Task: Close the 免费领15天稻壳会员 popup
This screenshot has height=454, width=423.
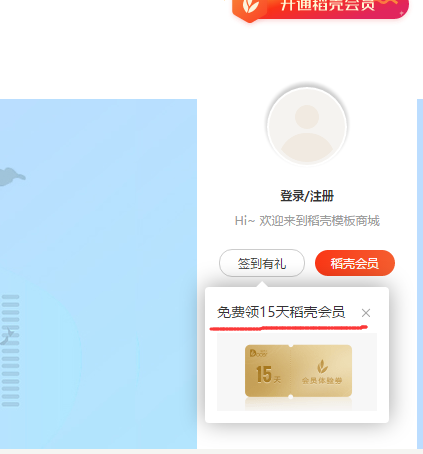Action: pos(366,313)
